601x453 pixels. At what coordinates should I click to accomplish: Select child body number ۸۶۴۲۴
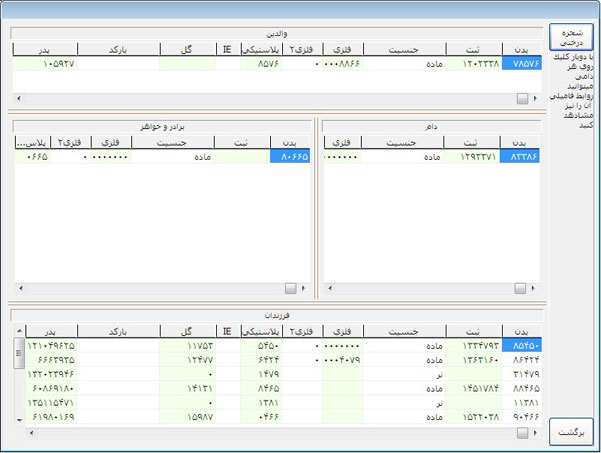[x=522, y=360]
